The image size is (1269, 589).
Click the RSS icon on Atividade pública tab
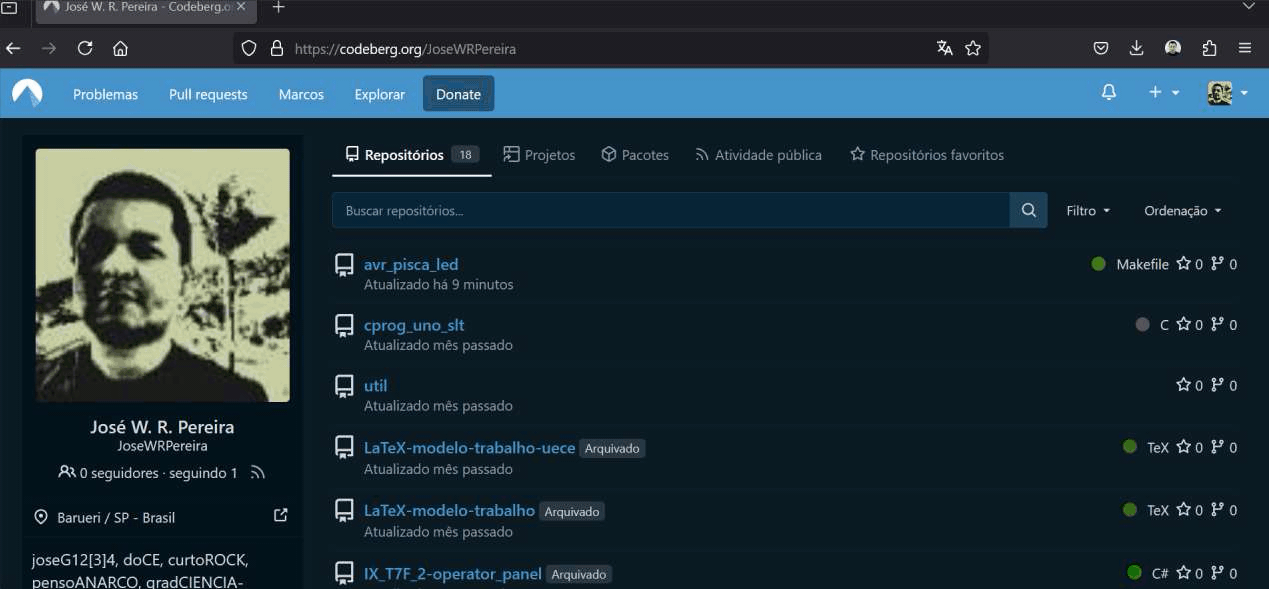(x=703, y=154)
